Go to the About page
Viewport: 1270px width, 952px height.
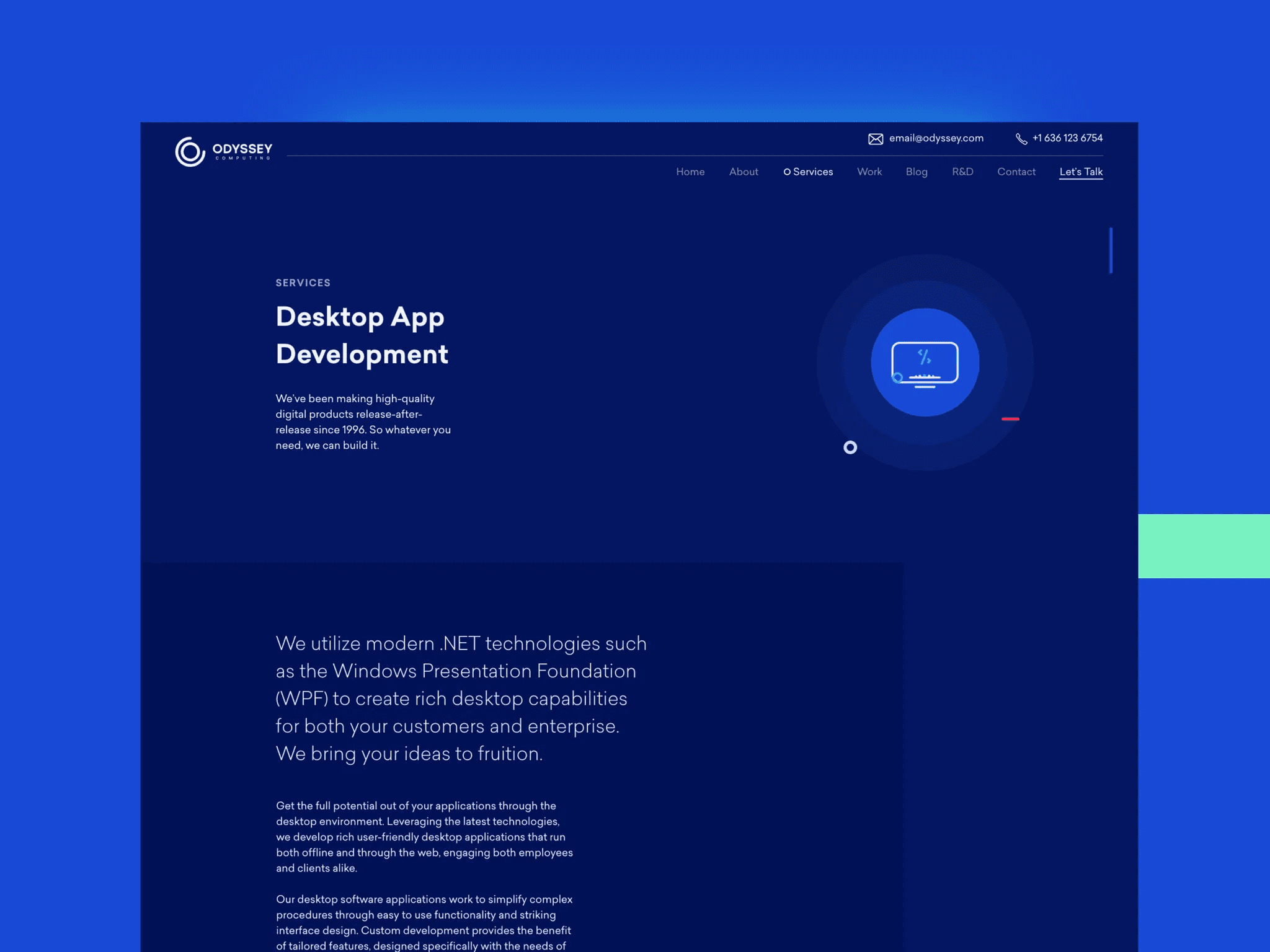[744, 172]
